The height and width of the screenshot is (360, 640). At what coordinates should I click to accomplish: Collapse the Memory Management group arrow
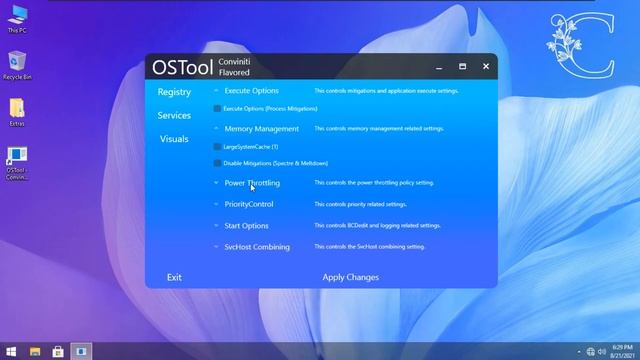(216, 129)
